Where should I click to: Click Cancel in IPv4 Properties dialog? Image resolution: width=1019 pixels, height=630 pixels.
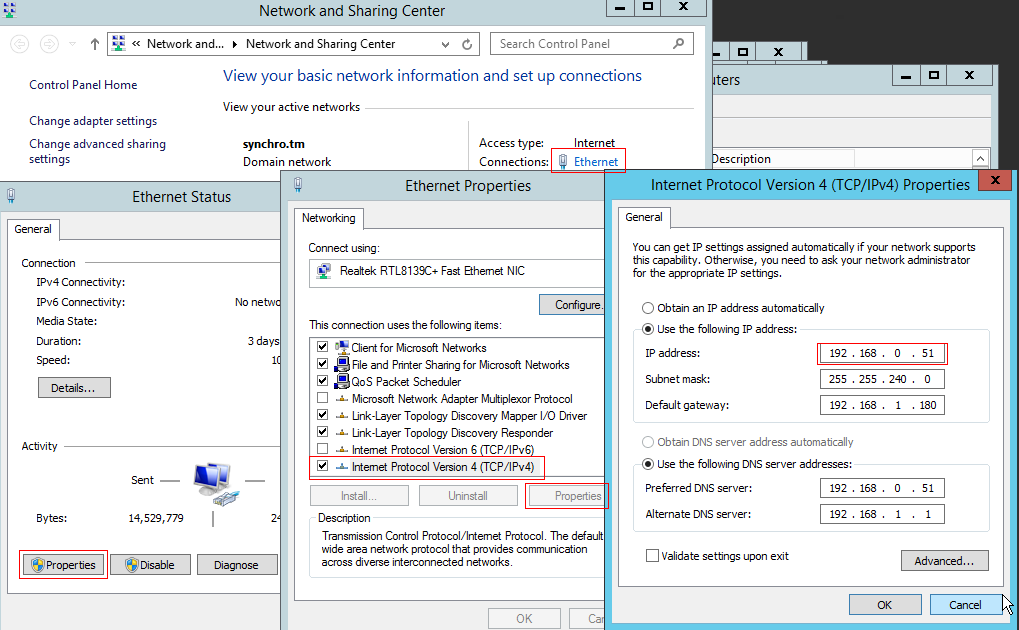[965, 605]
